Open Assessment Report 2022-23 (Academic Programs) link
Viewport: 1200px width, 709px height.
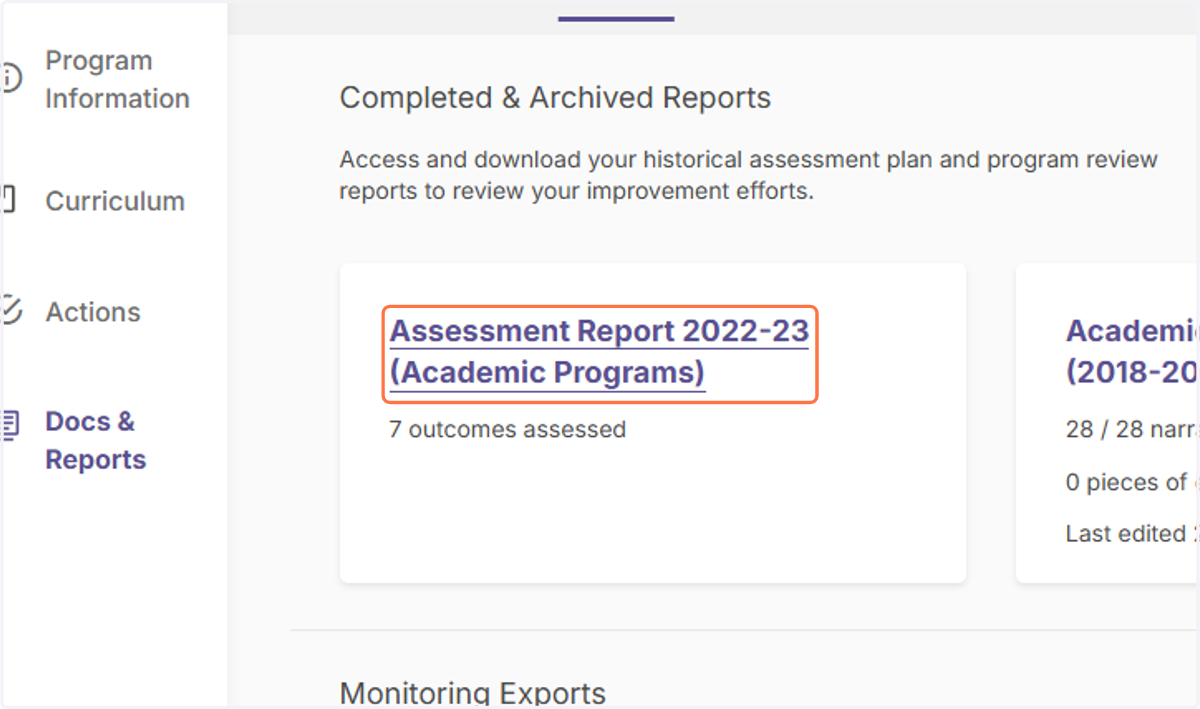(x=599, y=352)
